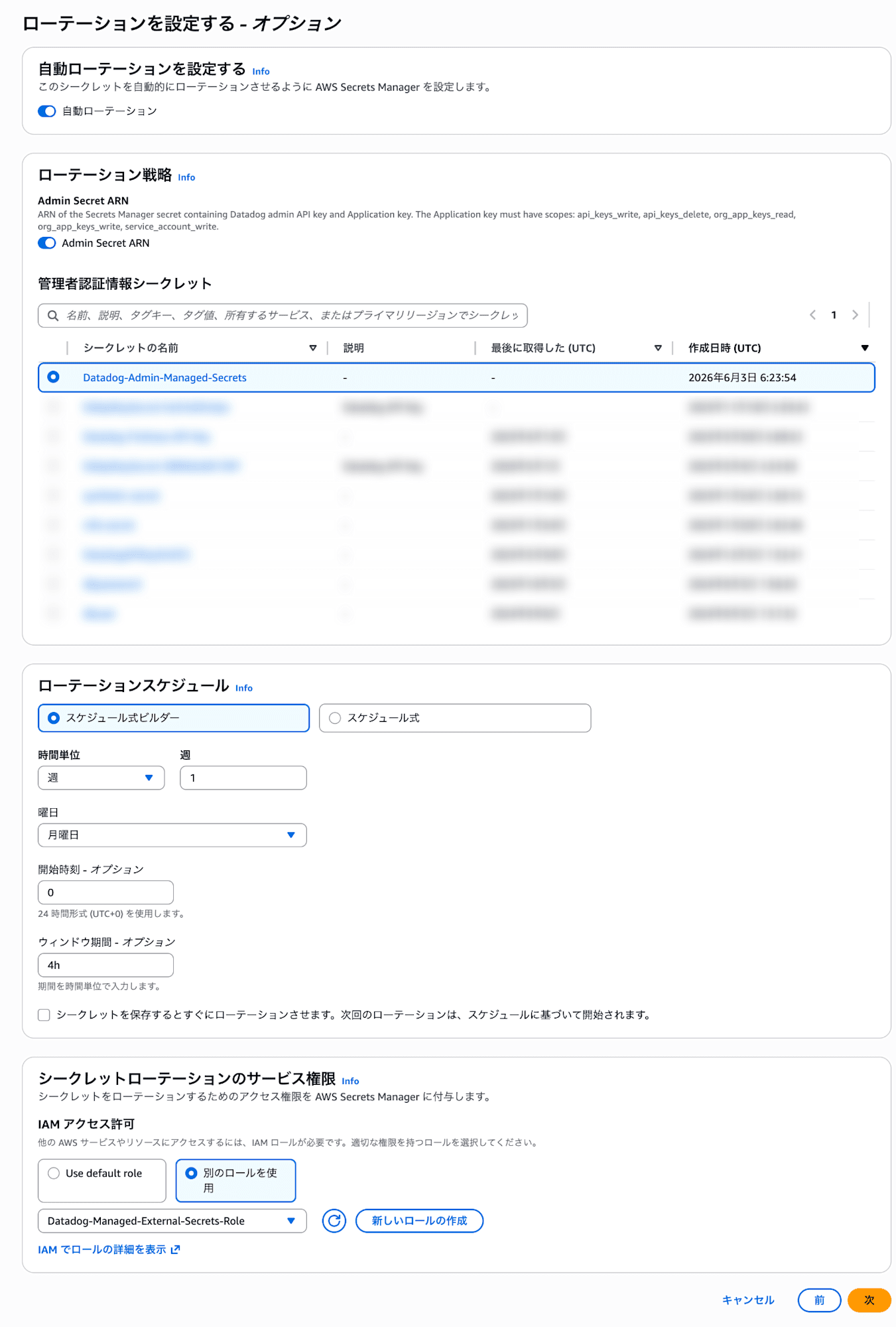Go to previous page of secrets
Viewport: 896px width, 1327px height.
pos(812,315)
